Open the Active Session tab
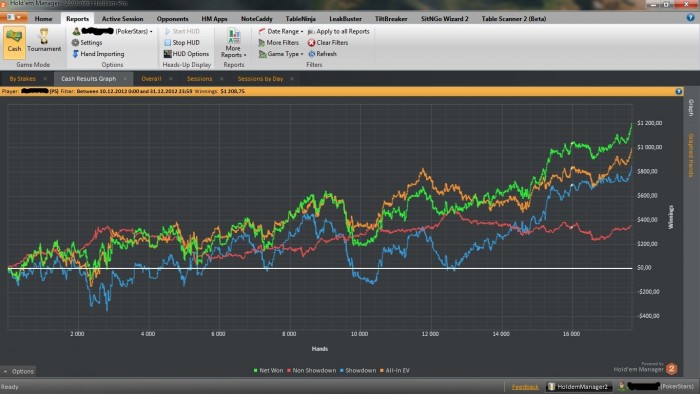The height and width of the screenshot is (394, 700). click(122, 19)
